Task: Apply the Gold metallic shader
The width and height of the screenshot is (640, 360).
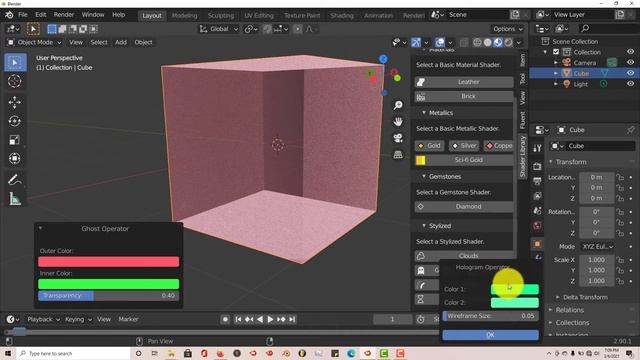Action: coord(429,146)
